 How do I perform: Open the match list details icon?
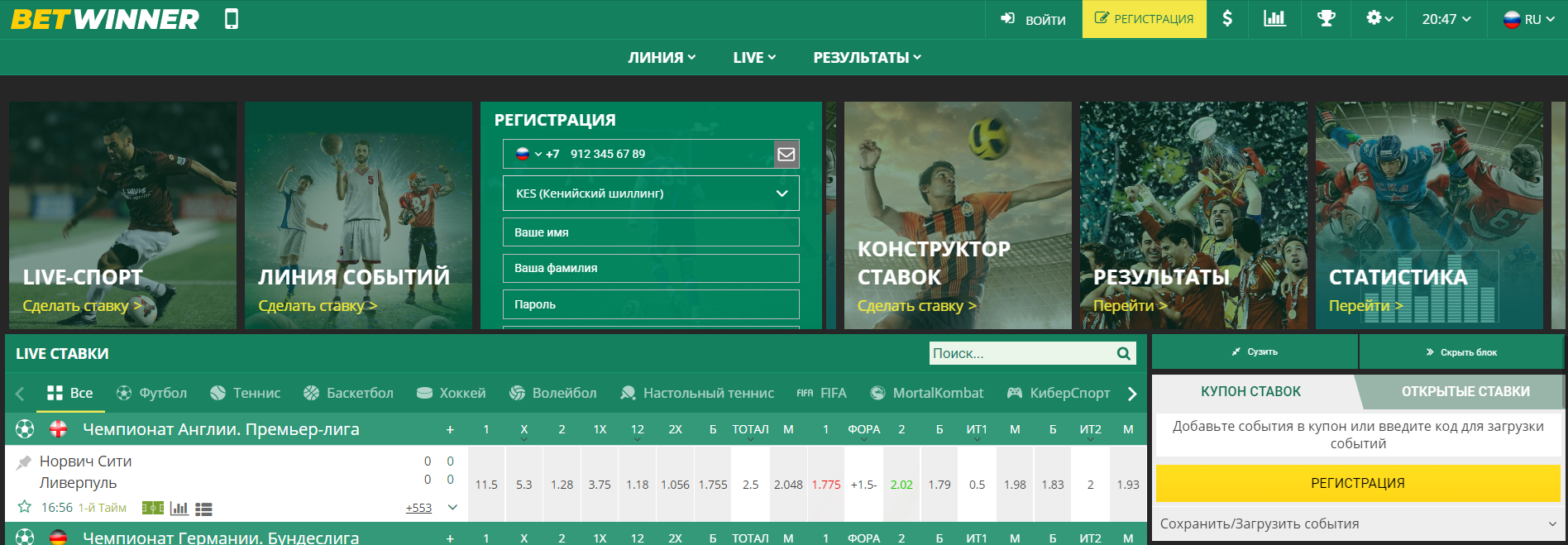point(203,509)
